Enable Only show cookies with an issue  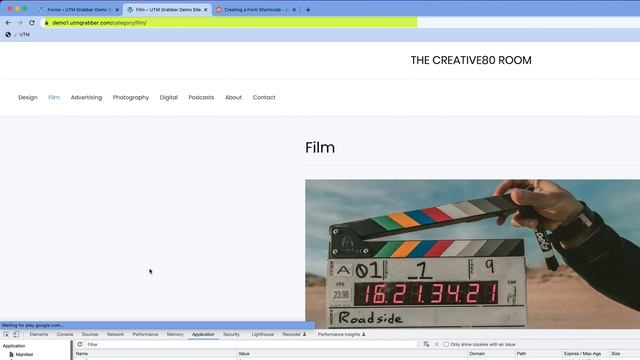click(447, 344)
